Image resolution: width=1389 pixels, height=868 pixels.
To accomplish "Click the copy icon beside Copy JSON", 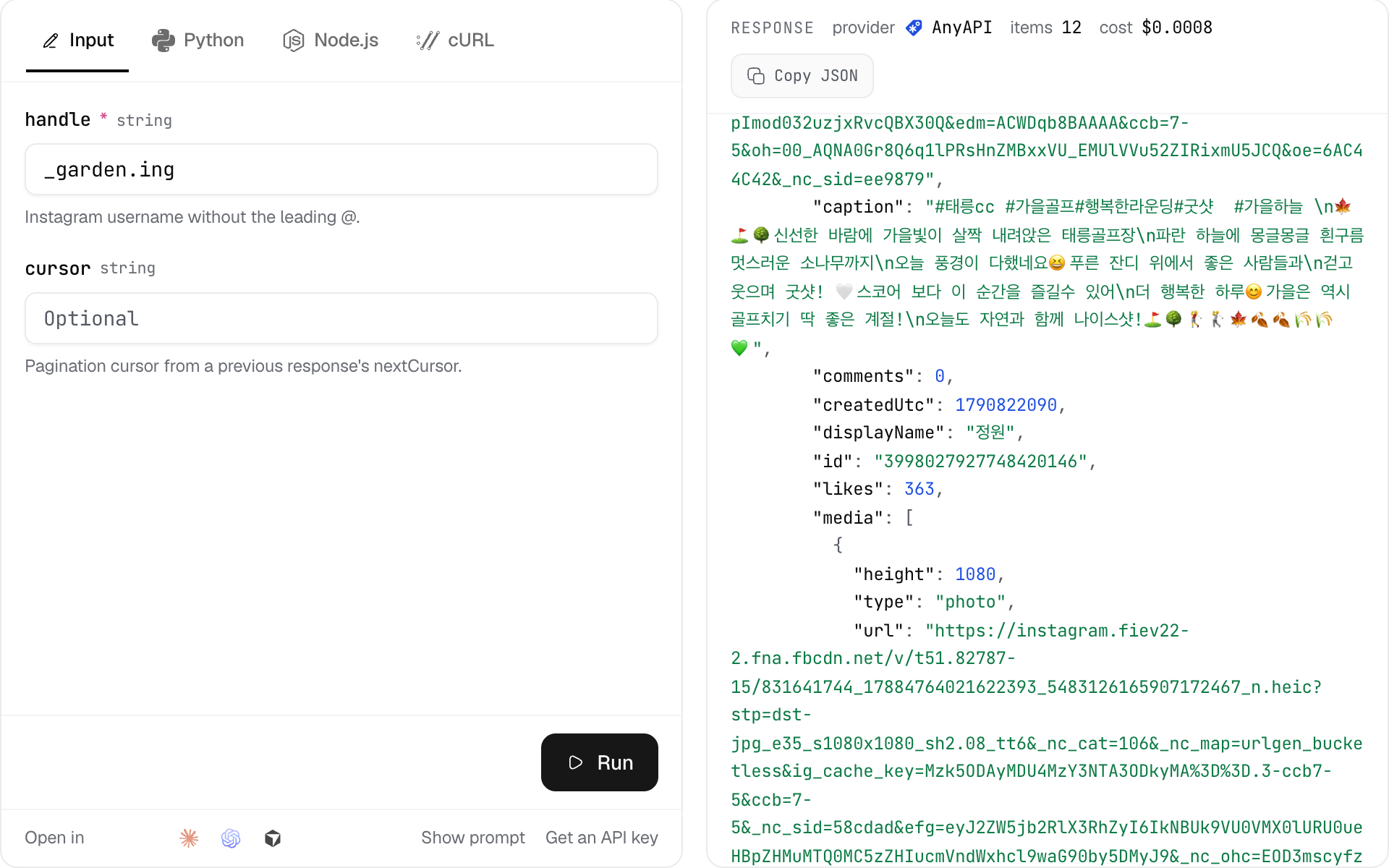I will pyautogui.click(x=755, y=76).
